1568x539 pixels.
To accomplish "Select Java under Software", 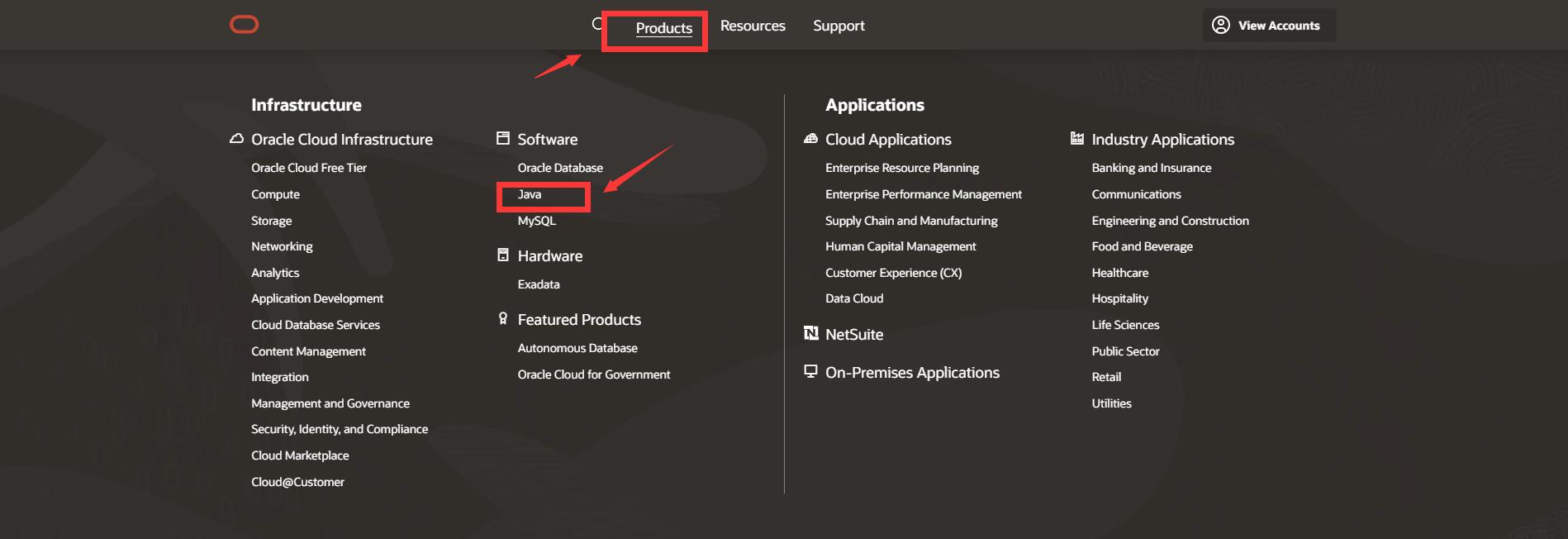I will coord(530,194).
